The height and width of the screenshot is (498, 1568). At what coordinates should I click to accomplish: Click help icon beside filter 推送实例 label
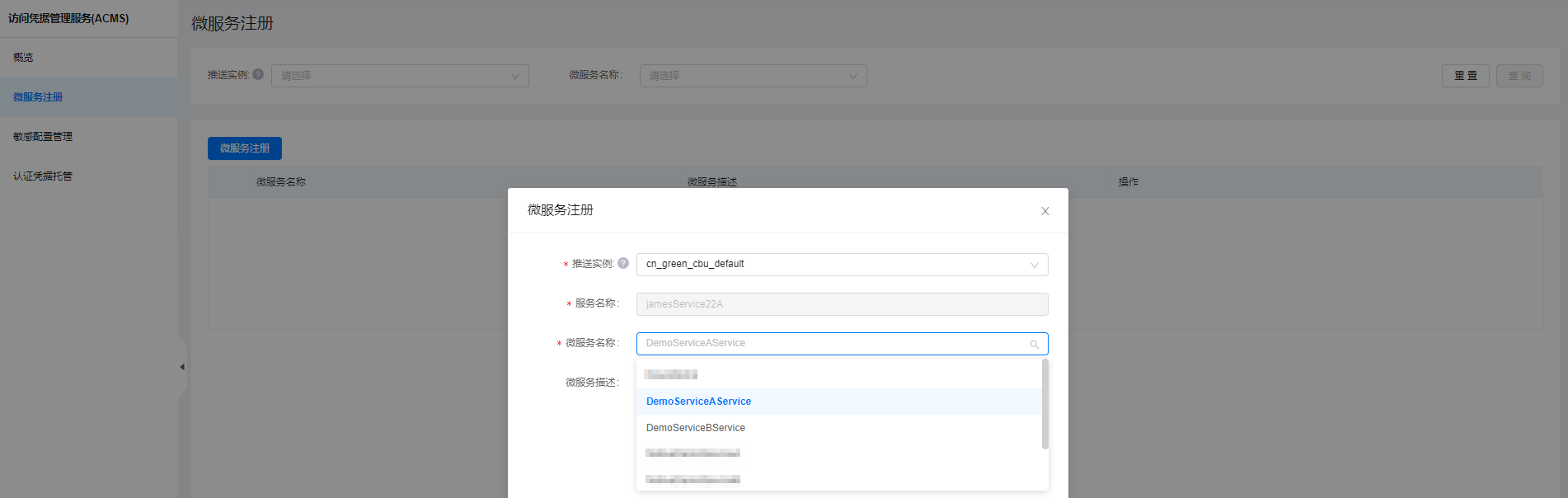pos(258,74)
